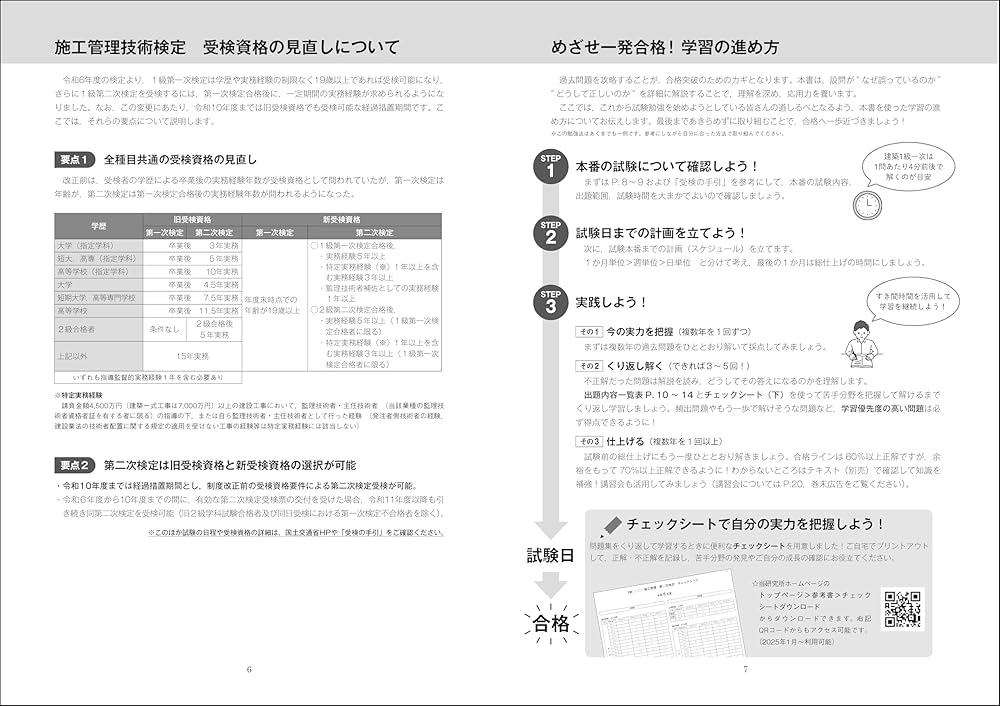Viewport: 1000px width, 706px height.
Task: Click text トップページ＞参考書＞チェック
Action: tap(815, 594)
